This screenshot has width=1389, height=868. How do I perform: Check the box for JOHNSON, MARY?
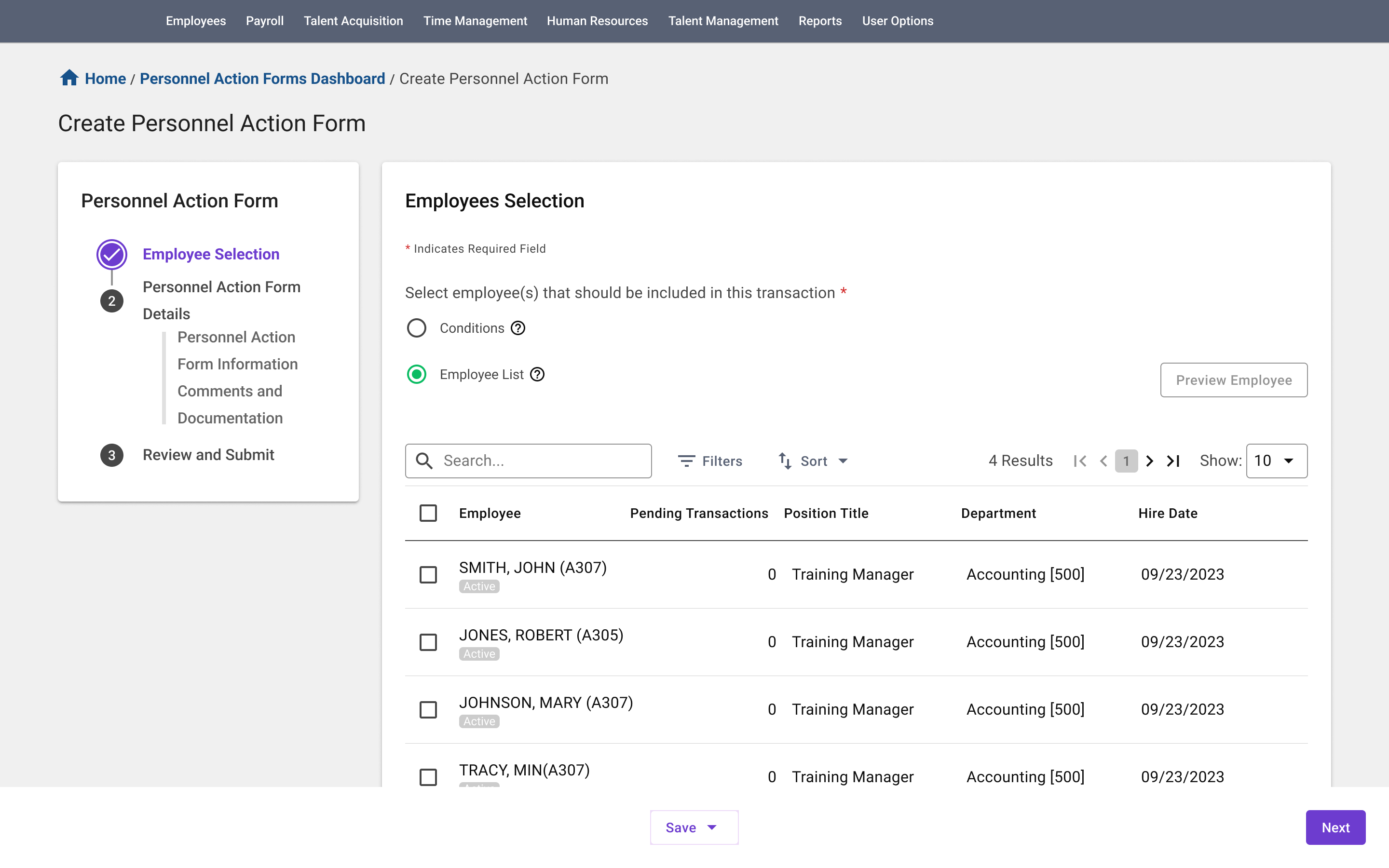pos(428,710)
